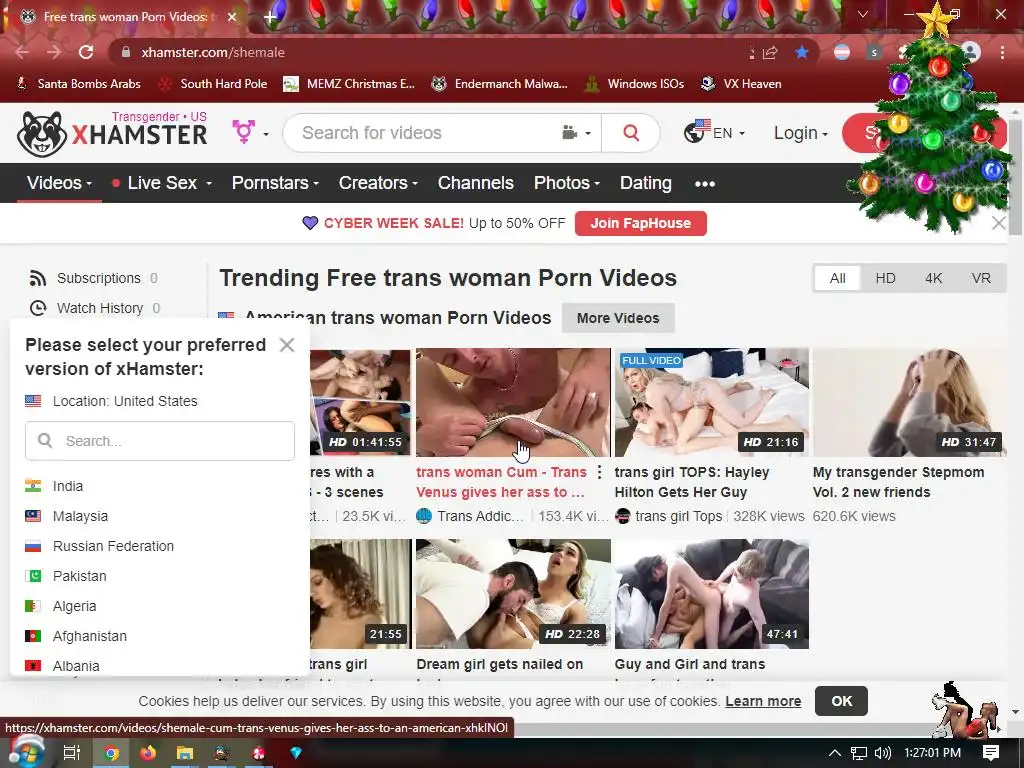Open the camera search-type dropdown
1024x768 pixels.
point(577,133)
